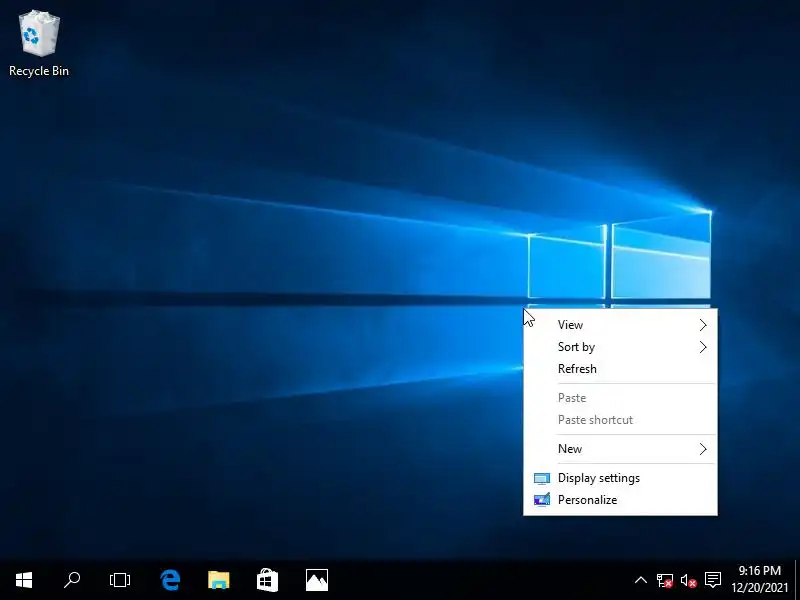The width and height of the screenshot is (800, 600).
Task: Open the Photos app from the taskbar
Action: 317,580
